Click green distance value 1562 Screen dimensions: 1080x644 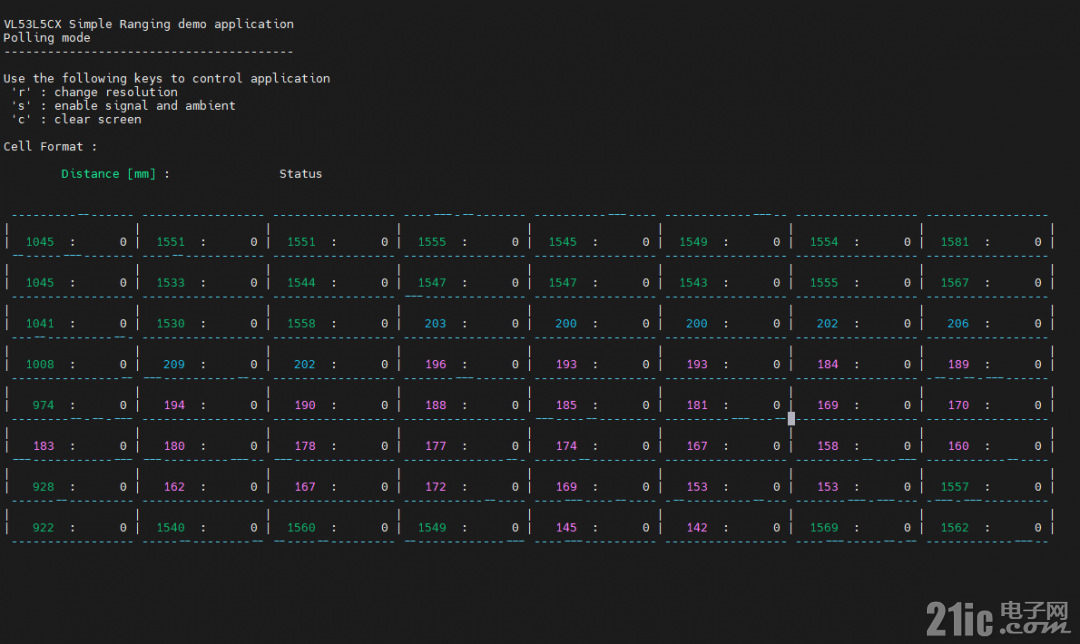click(955, 528)
